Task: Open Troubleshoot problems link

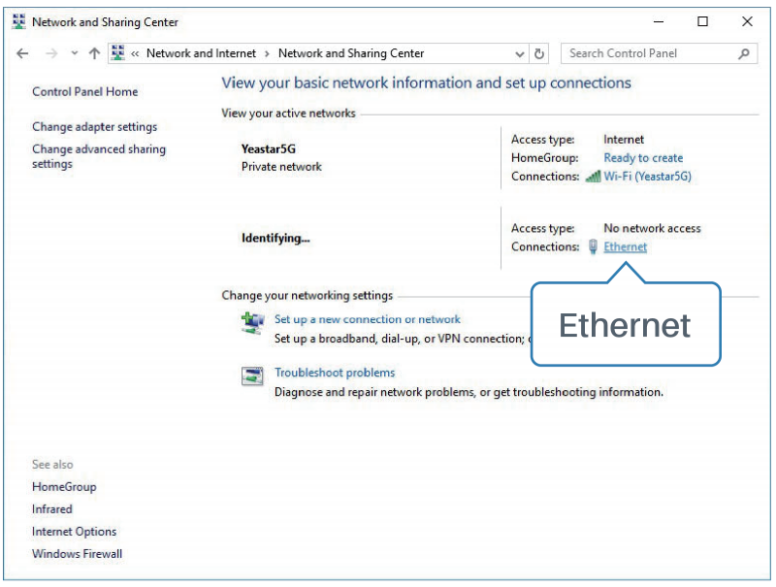Action: point(335,373)
